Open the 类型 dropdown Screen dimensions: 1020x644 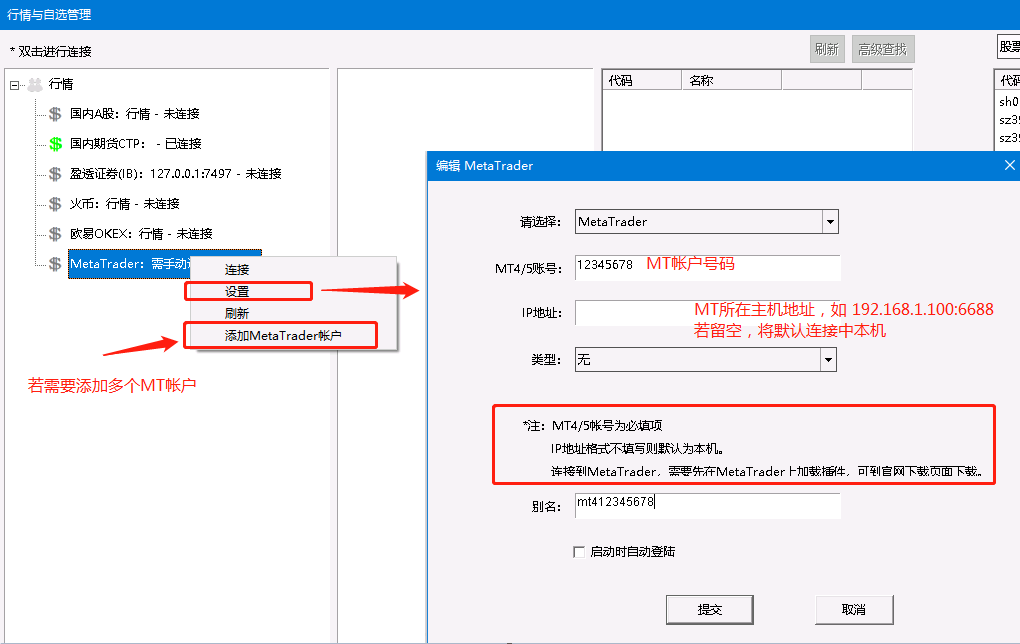(828, 360)
